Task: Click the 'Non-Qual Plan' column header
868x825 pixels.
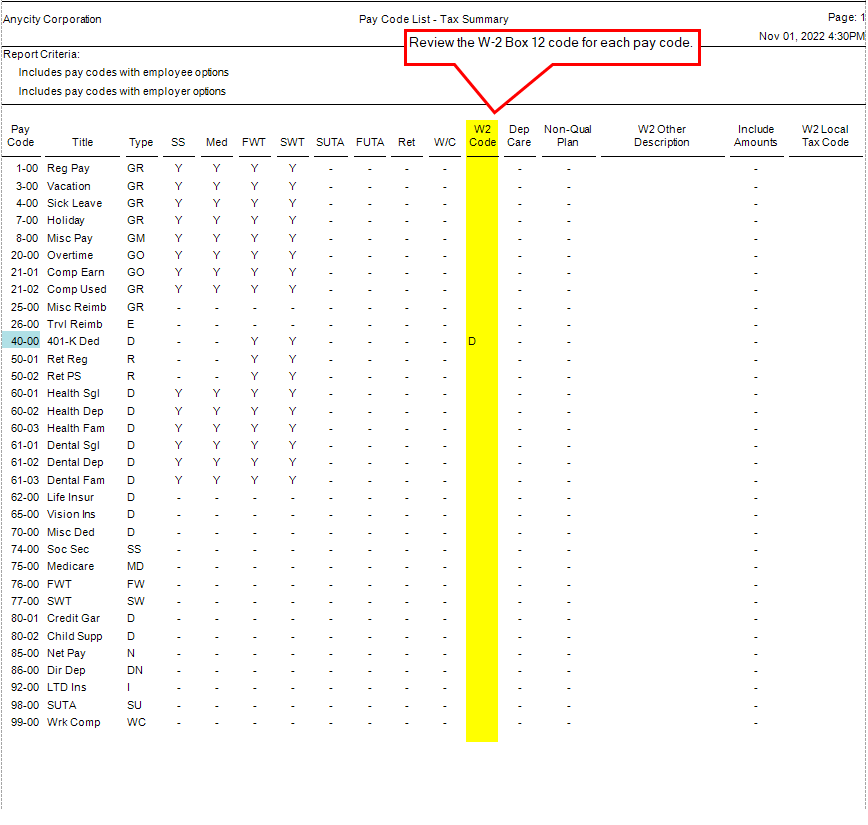Action: pos(567,136)
